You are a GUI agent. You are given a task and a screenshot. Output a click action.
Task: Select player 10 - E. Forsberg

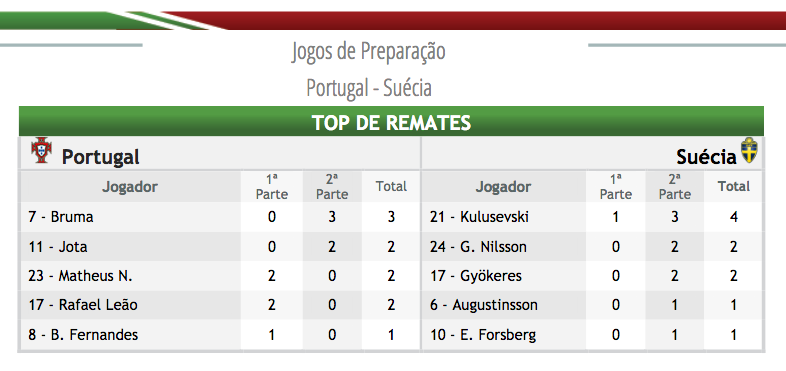pyautogui.click(x=483, y=334)
